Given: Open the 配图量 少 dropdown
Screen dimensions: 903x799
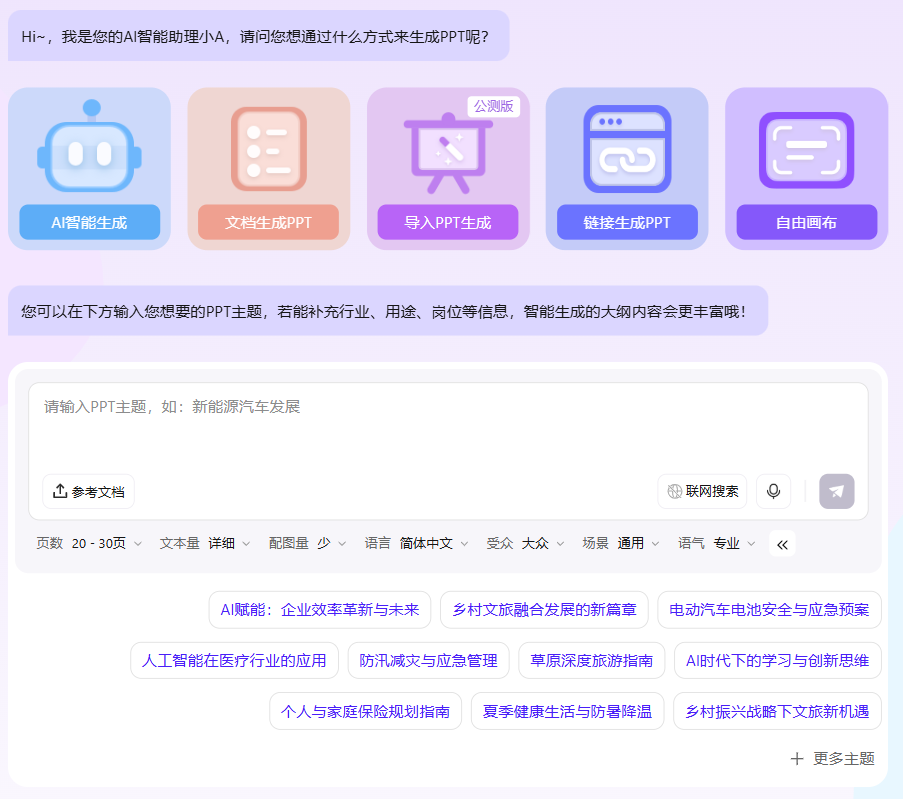Looking at the screenshot, I should [x=308, y=543].
